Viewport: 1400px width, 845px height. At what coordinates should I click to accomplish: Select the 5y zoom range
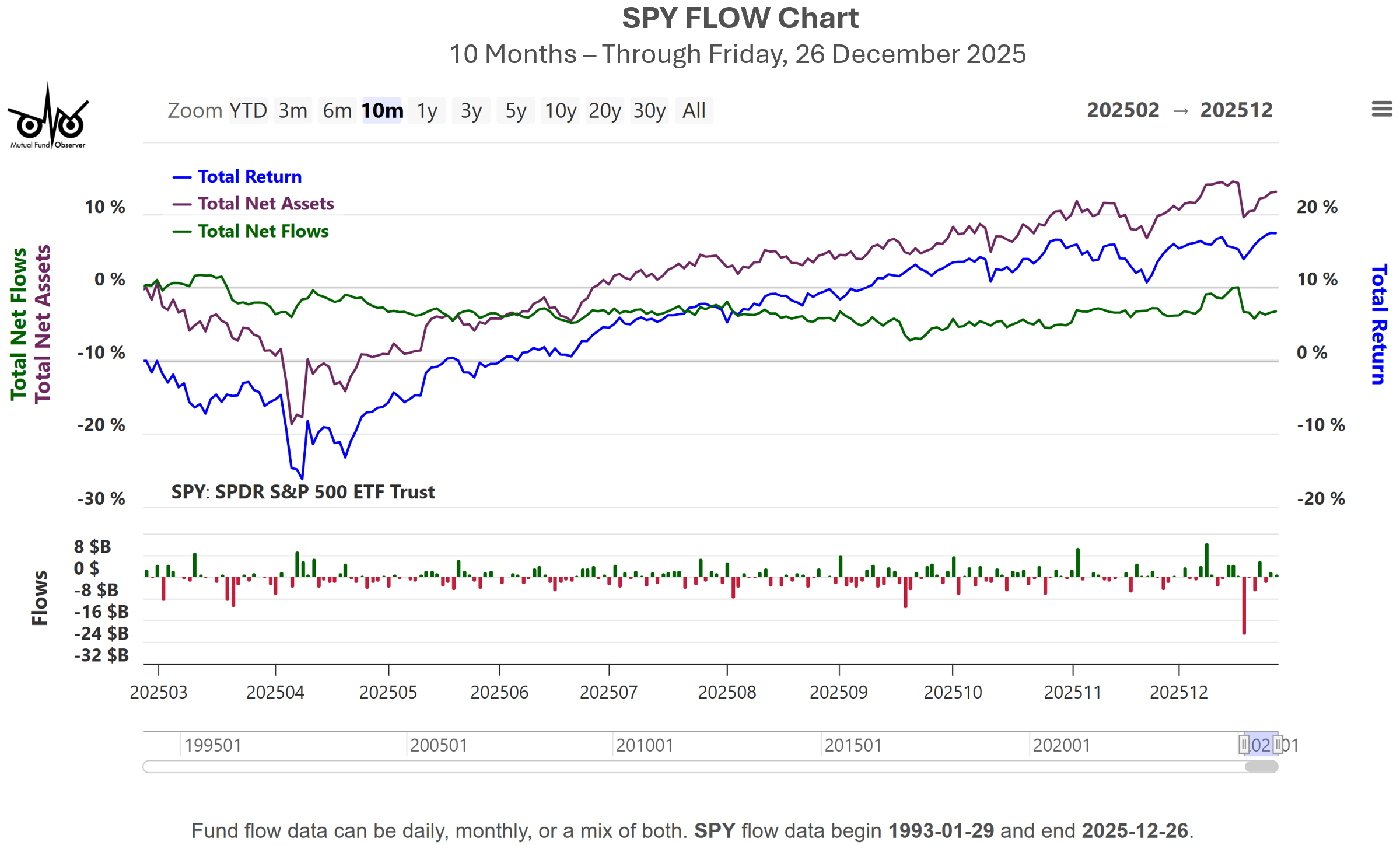(516, 110)
